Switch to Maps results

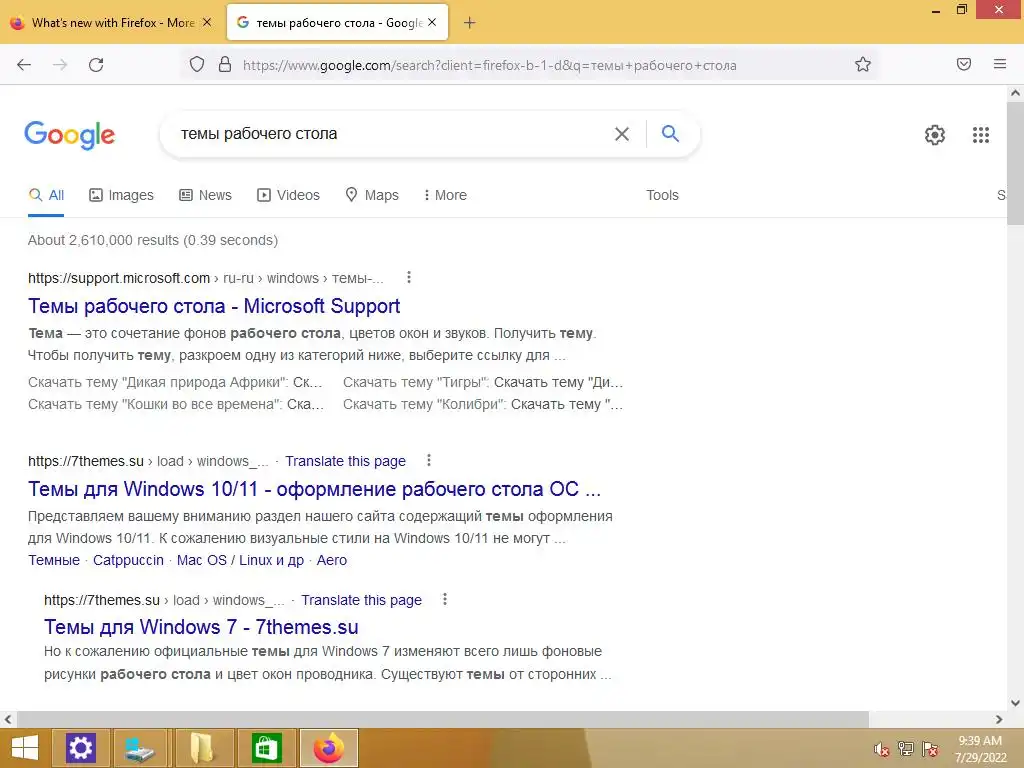tap(372, 195)
